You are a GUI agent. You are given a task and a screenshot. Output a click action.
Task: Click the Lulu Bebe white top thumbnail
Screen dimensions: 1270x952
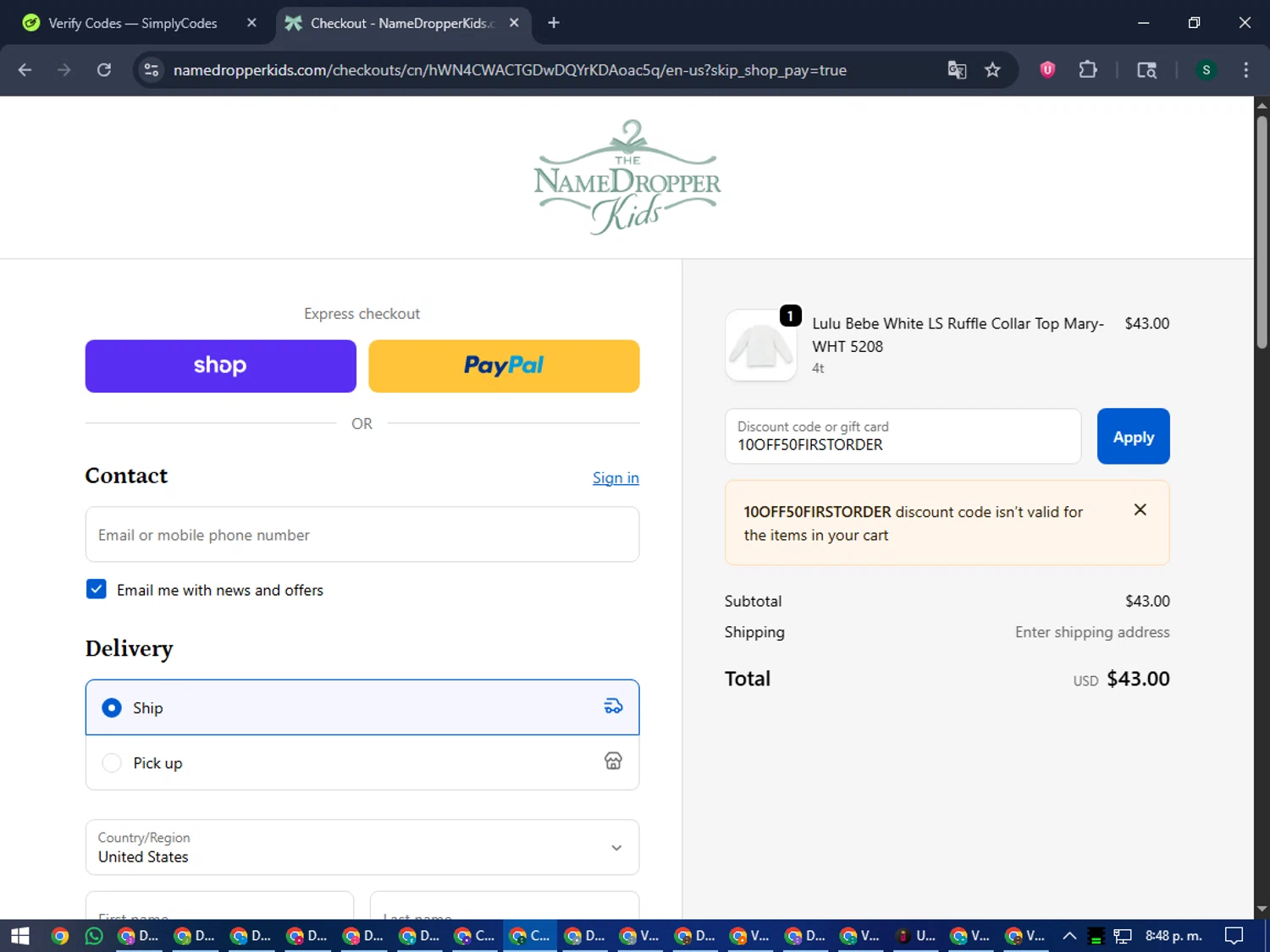(x=761, y=345)
